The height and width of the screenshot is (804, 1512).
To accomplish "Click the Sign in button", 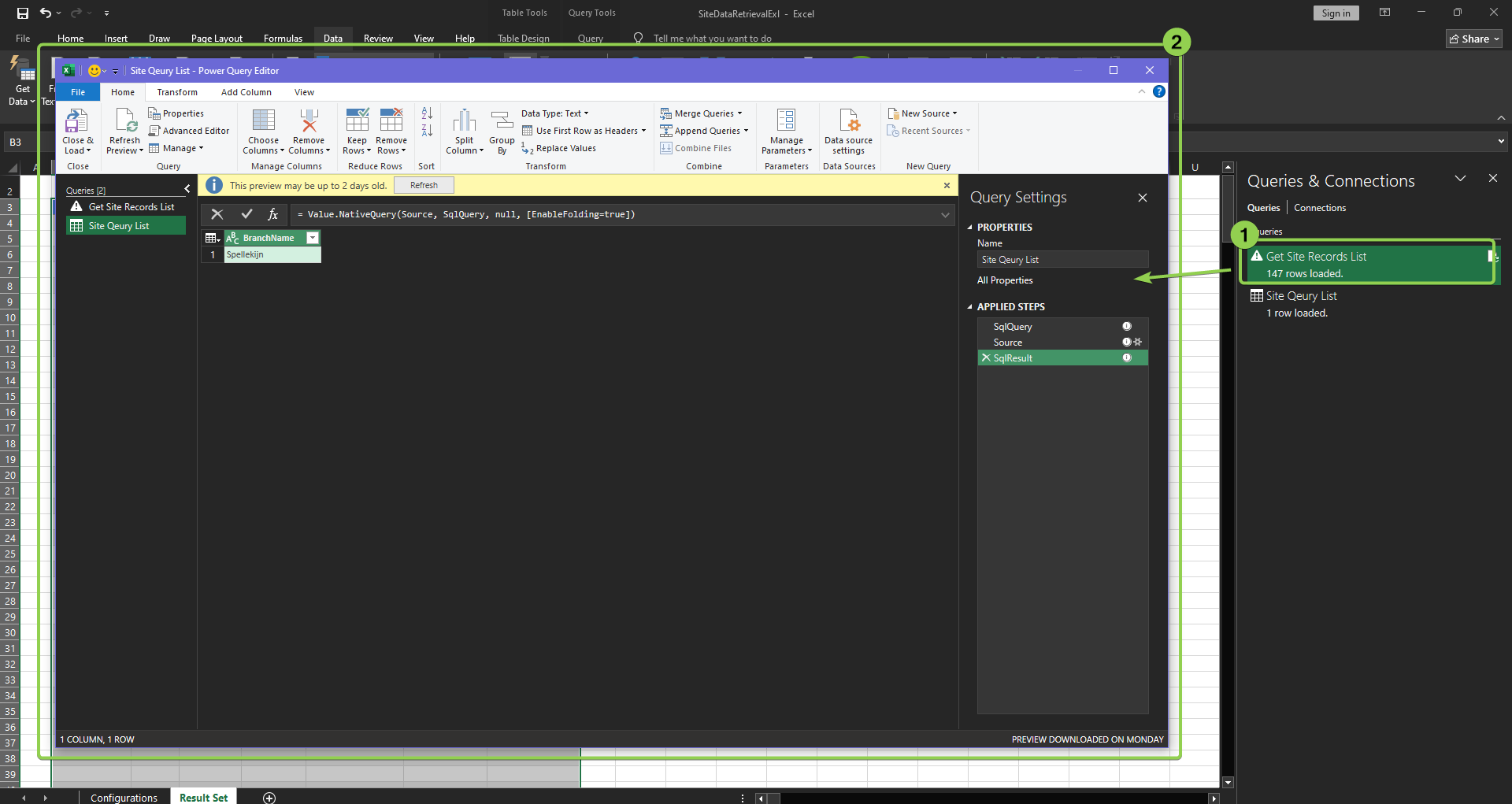I will click(x=1336, y=13).
